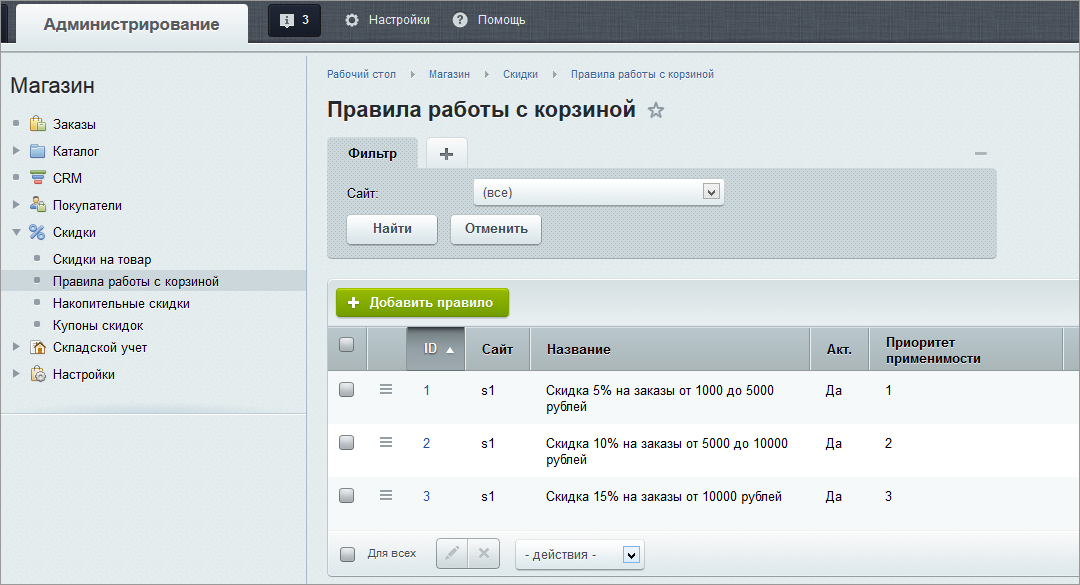Click the Приоритет применимости column header
The width and height of the screenshot is (1080, 585).
pyautogui.click(x=966, y=349)
